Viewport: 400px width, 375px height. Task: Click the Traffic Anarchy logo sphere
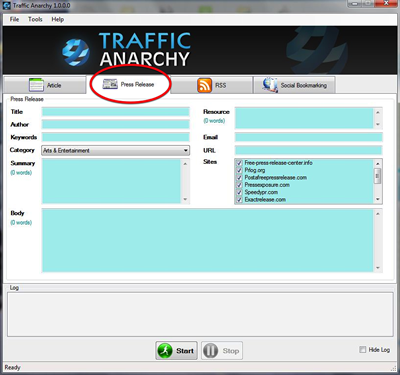(76, 52)
